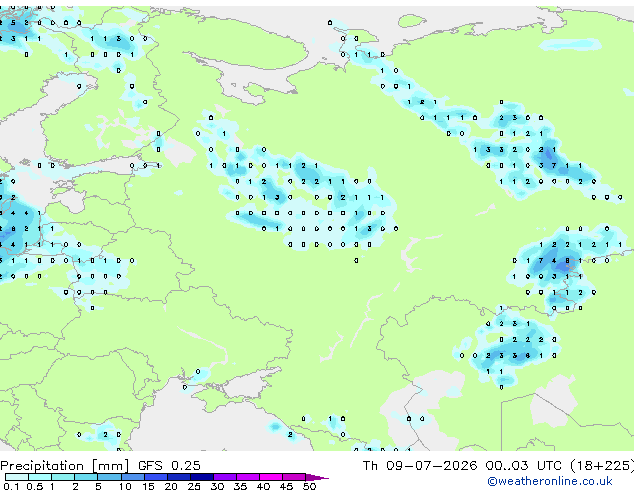Screen dimensions: 634x490
Task: Click the legend label "50"
Action: click(309, 486)
